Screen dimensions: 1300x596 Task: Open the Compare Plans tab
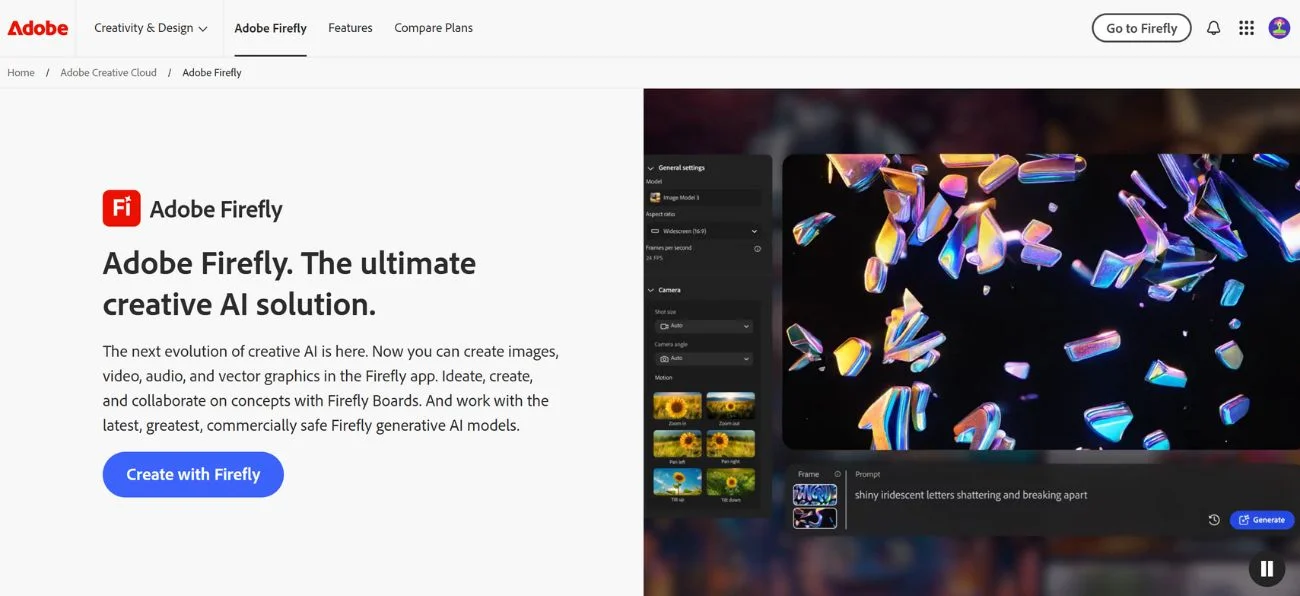433,28
